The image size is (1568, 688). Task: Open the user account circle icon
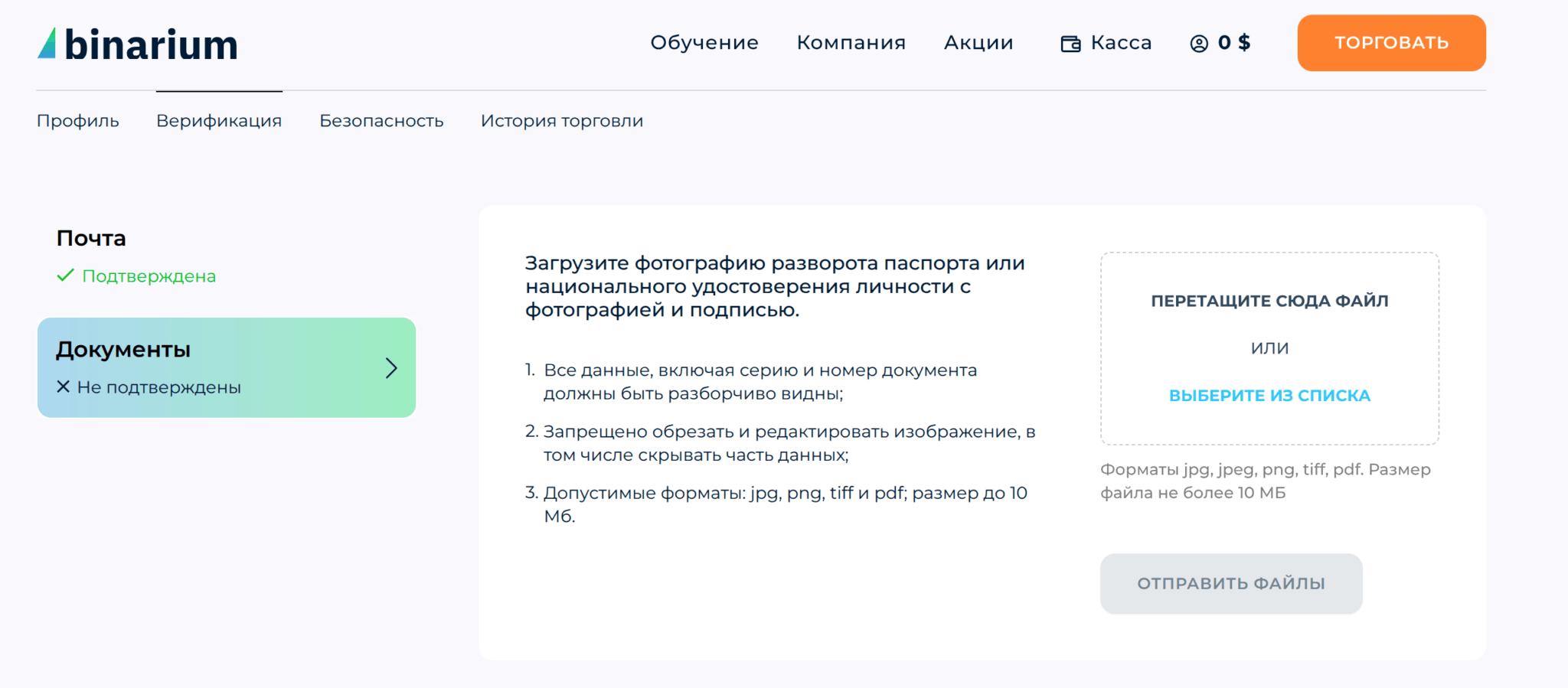[x=1199, y=44]
